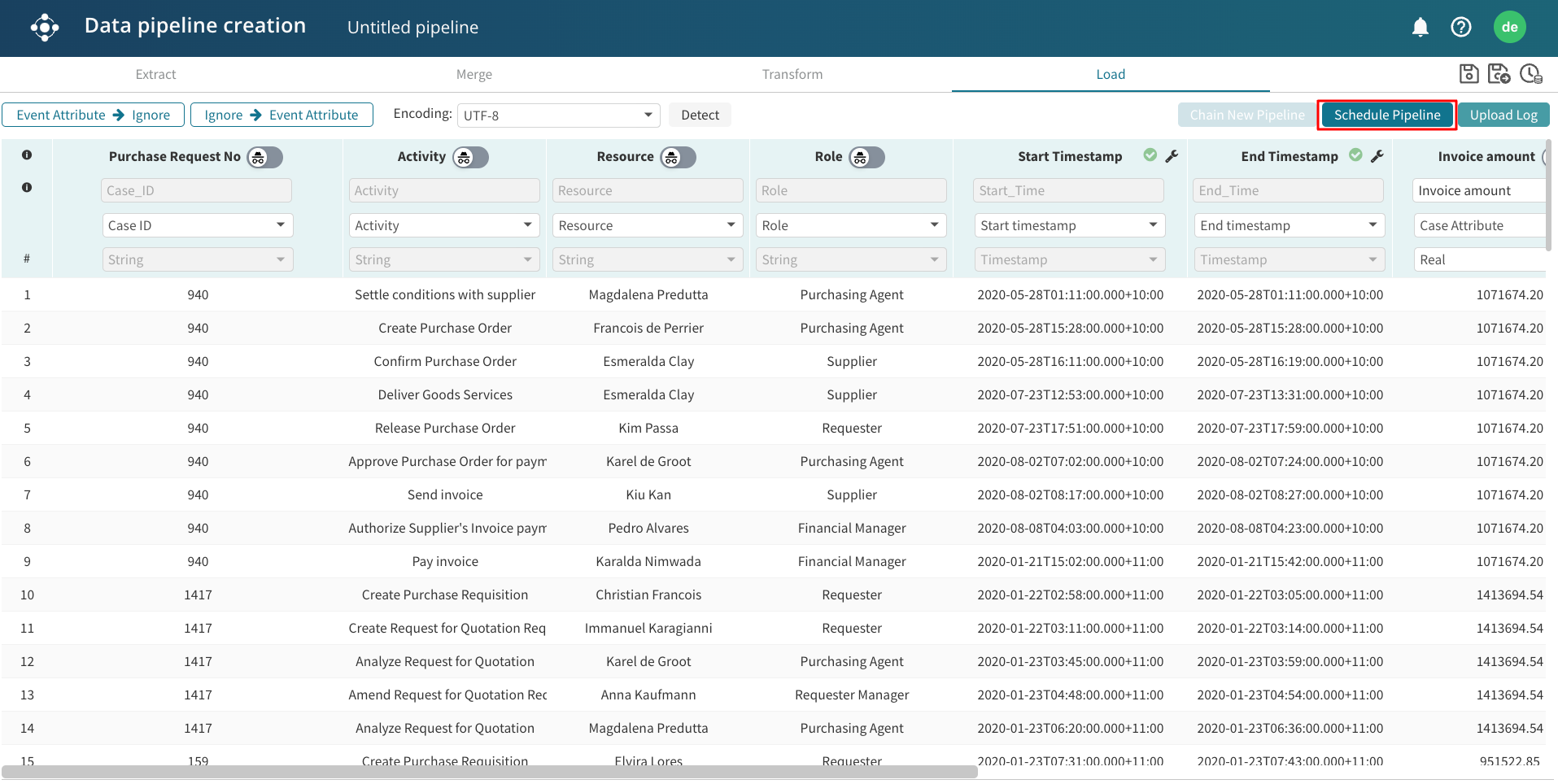The image size is (1558, 784).
Task: Expand the Case ID attribute dropdown
Action: [197, 225]
